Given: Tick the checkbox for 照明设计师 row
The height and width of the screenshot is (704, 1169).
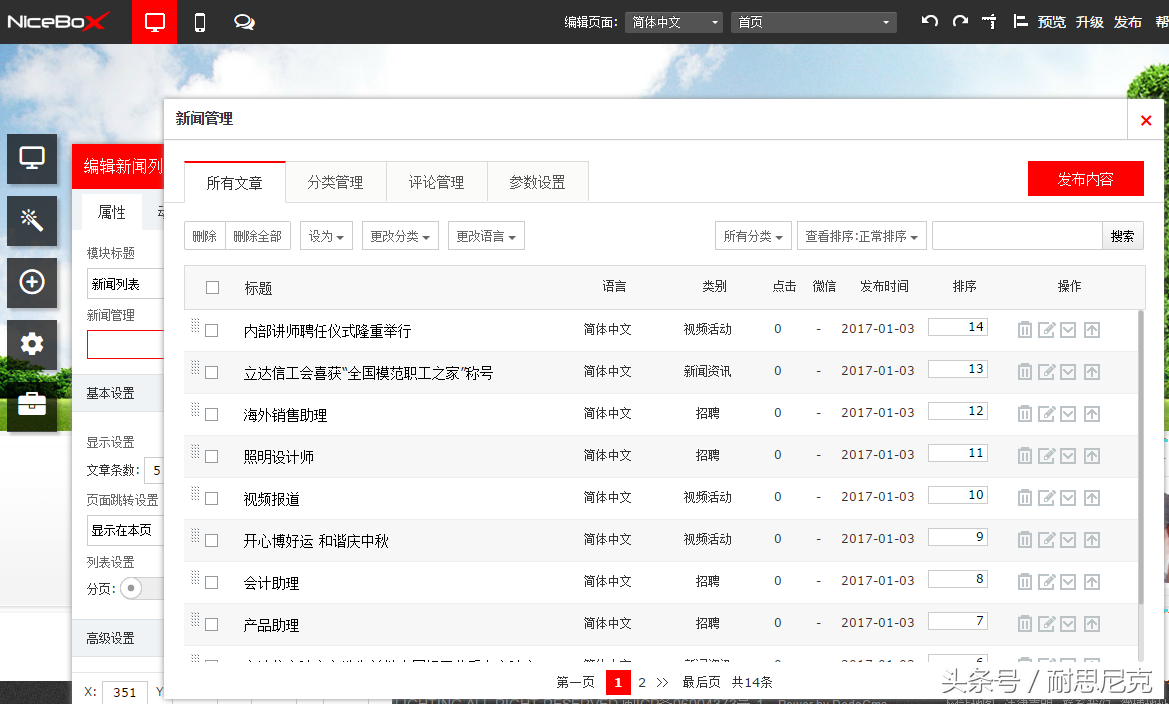Looking at the screenshot, I should 212,456.
